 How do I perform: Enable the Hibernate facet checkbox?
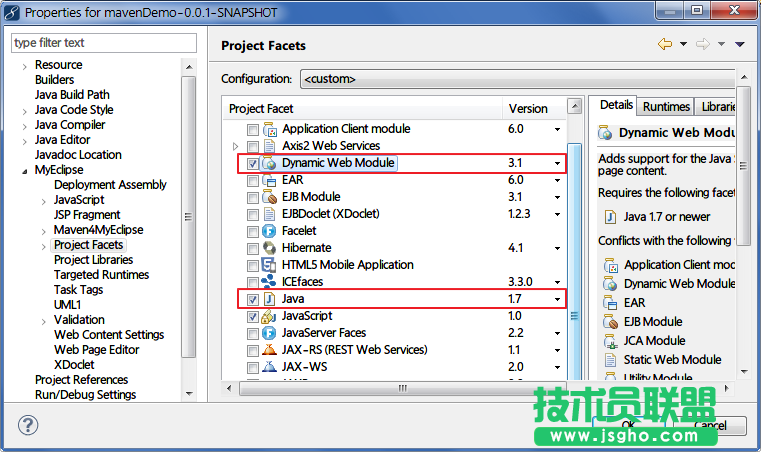click(252, 248)
